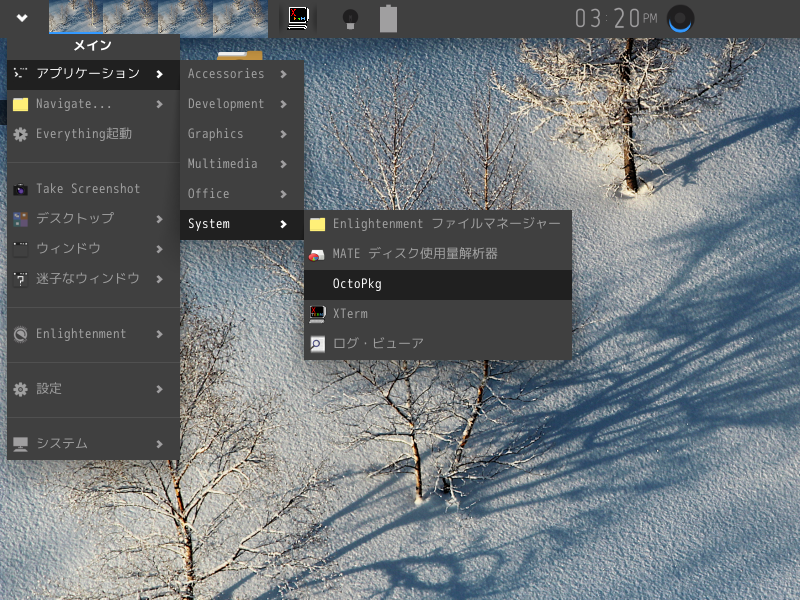Open the 設定 settings menu entry
Viewport: 800px width, 600px height.
tap(93, 389)
